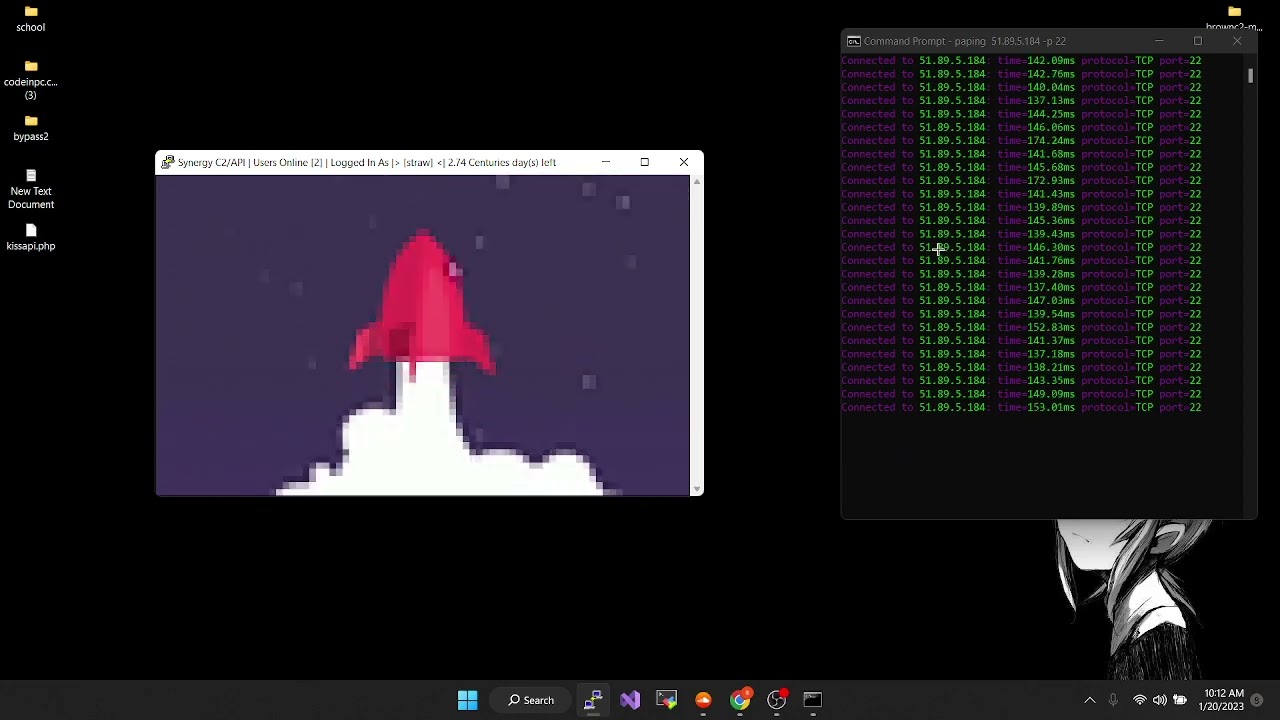Open OBS Studio from the taskbar
The image size is (1280, 720).
pos(777,700)
